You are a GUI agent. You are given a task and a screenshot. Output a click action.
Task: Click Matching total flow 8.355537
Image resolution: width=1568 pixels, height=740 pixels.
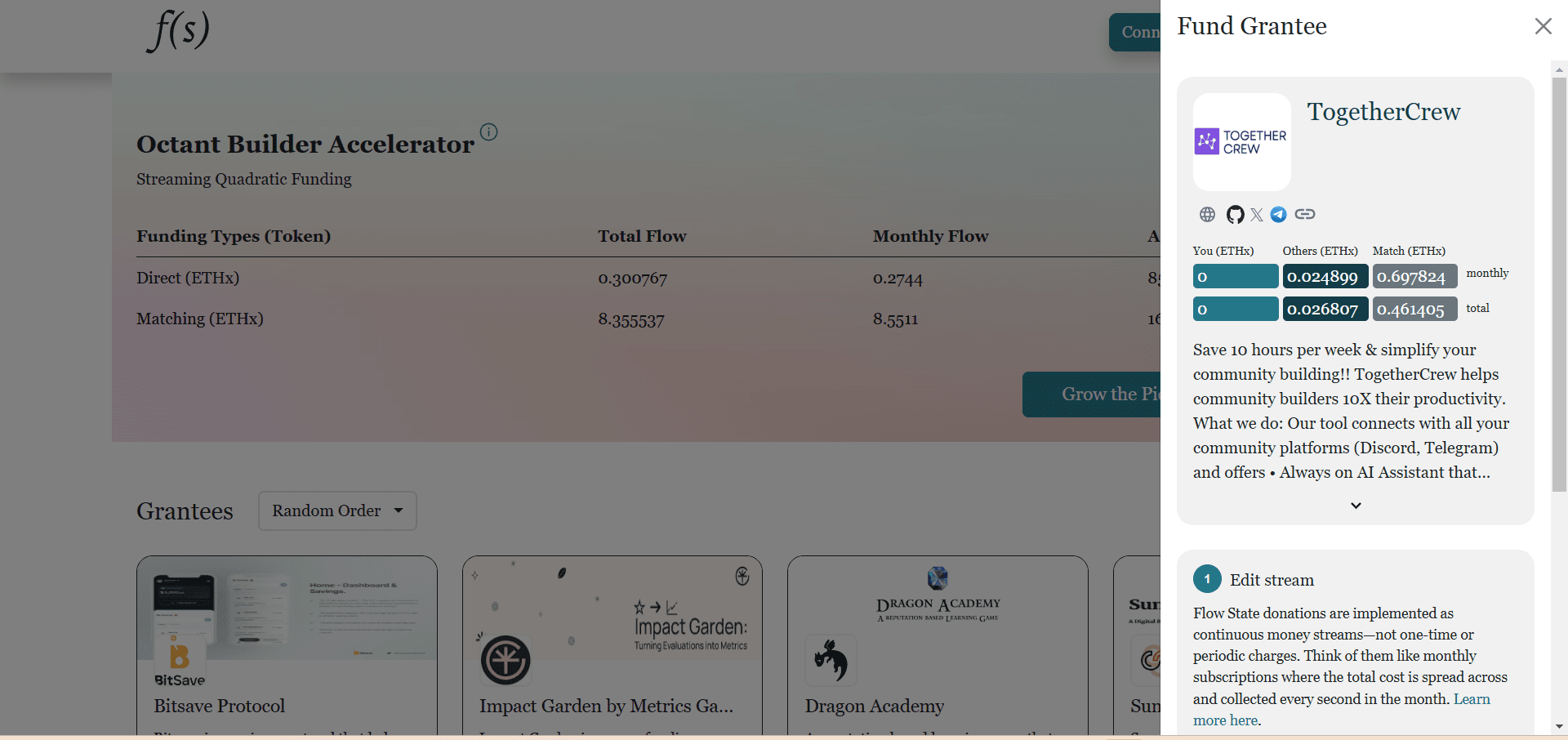[x=630, y=319]
